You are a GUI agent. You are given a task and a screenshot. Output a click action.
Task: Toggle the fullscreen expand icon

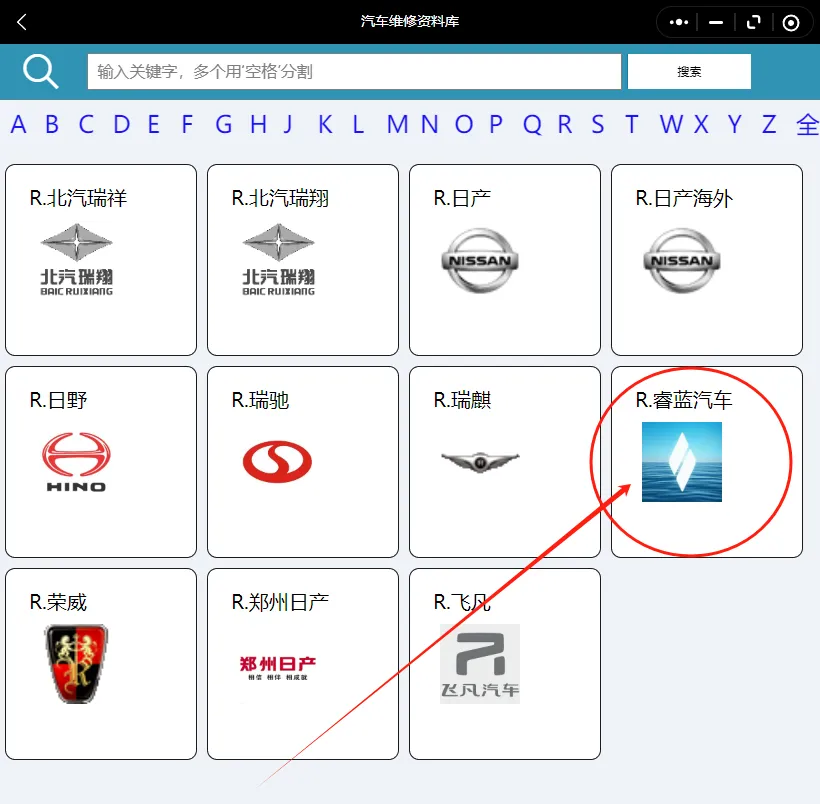(754, 22)
